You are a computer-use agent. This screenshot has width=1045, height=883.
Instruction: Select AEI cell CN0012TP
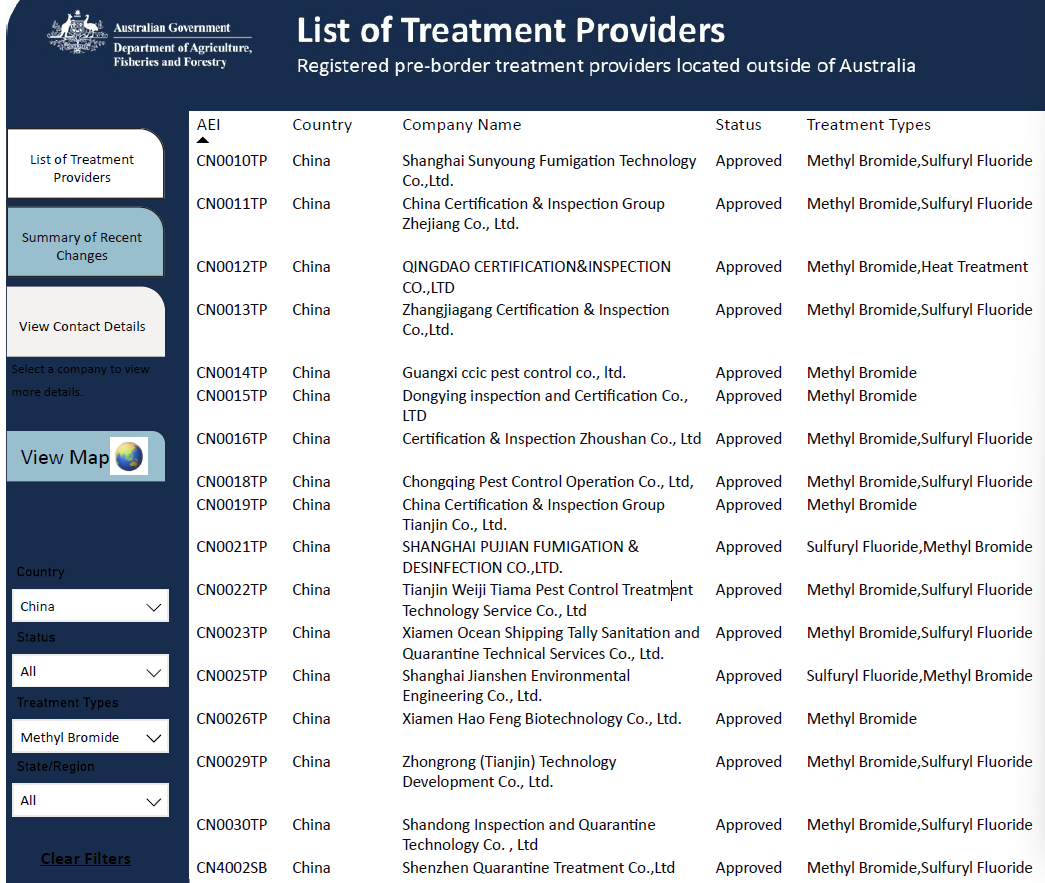(x=232, y=267)
